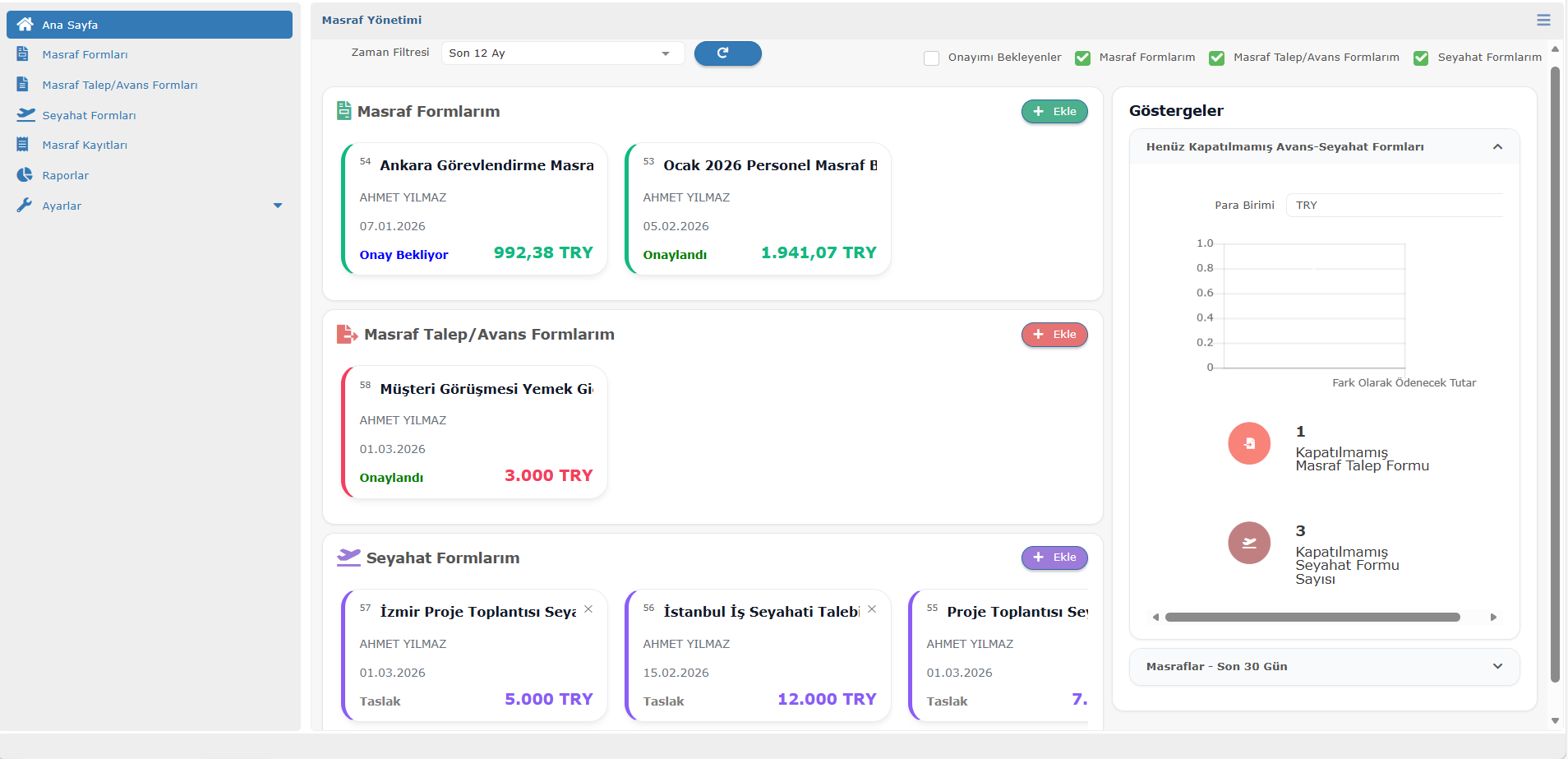The width and height of the screenshot is (1568, 759).
Task: Open the Zaman Filtresi Son 12 Ay dropdown
Action: pos(562,53)
